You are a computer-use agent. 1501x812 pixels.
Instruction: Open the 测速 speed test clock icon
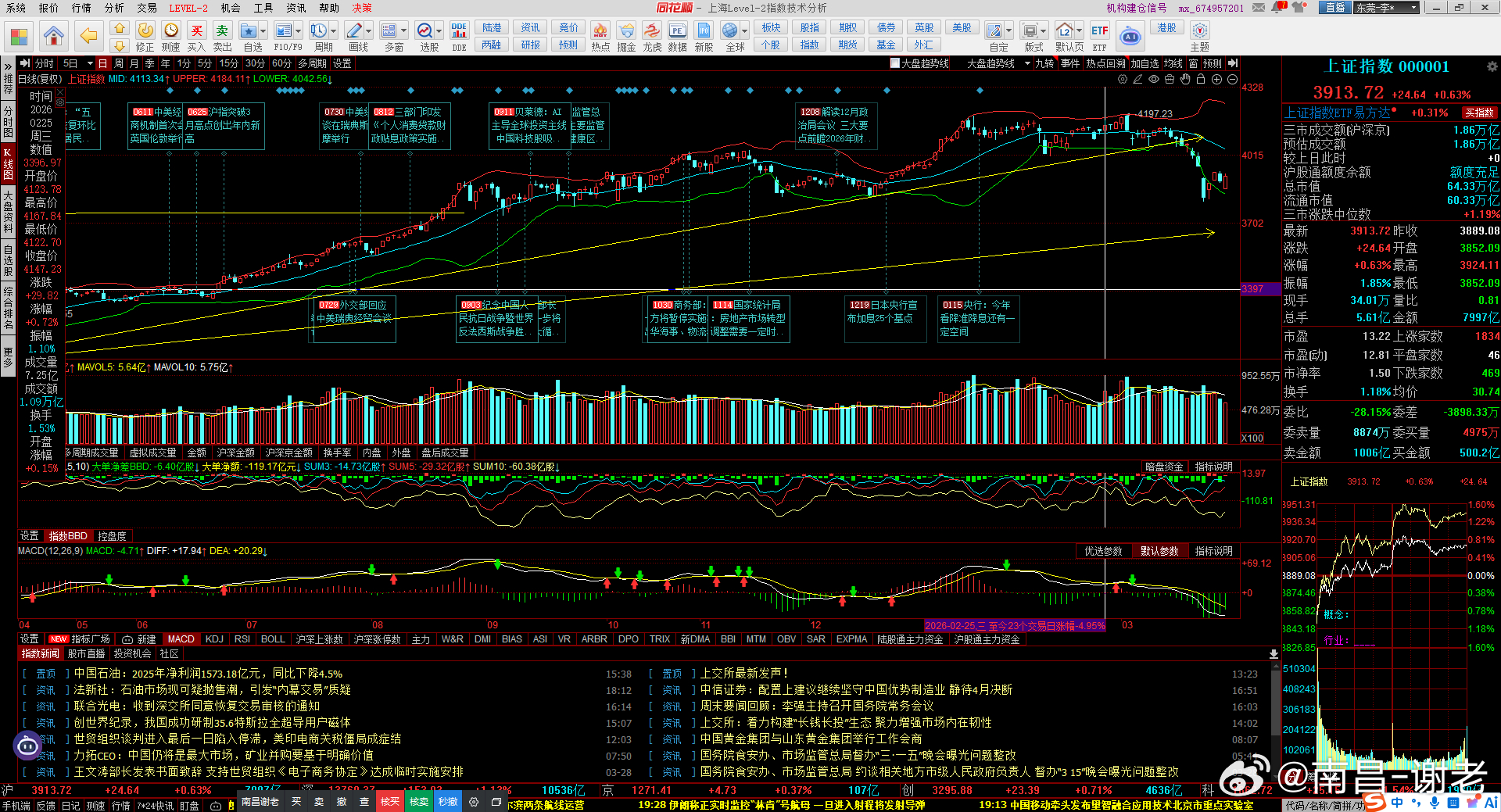[x=171, y=36]
